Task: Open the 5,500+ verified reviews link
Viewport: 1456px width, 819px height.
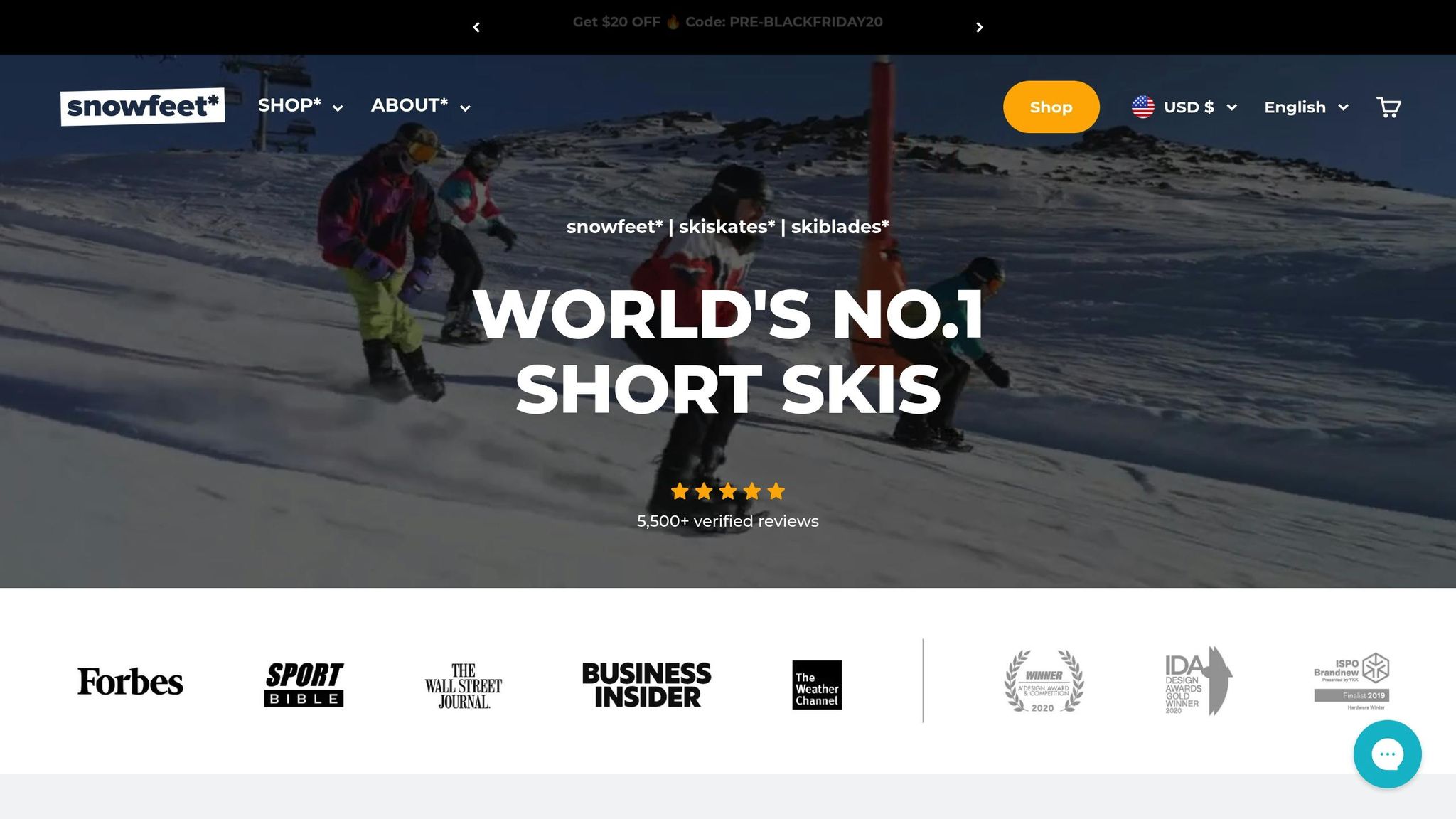Action: coord(727,521)
